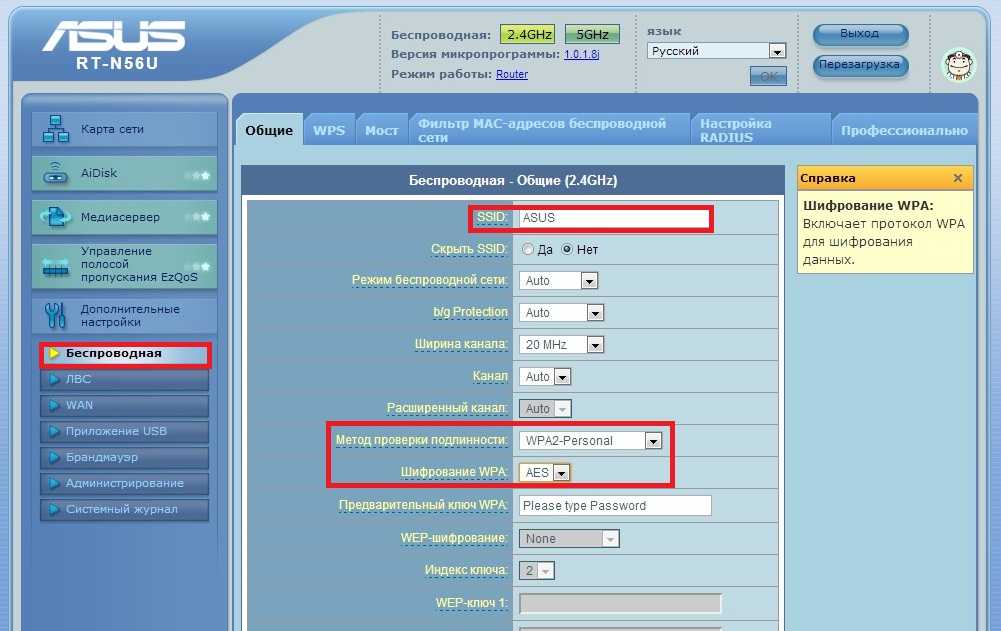Open Фильтр MAC-адресов беспроводной сети tab
Screen dimensions: 1001x631
[x=549, y=130]
